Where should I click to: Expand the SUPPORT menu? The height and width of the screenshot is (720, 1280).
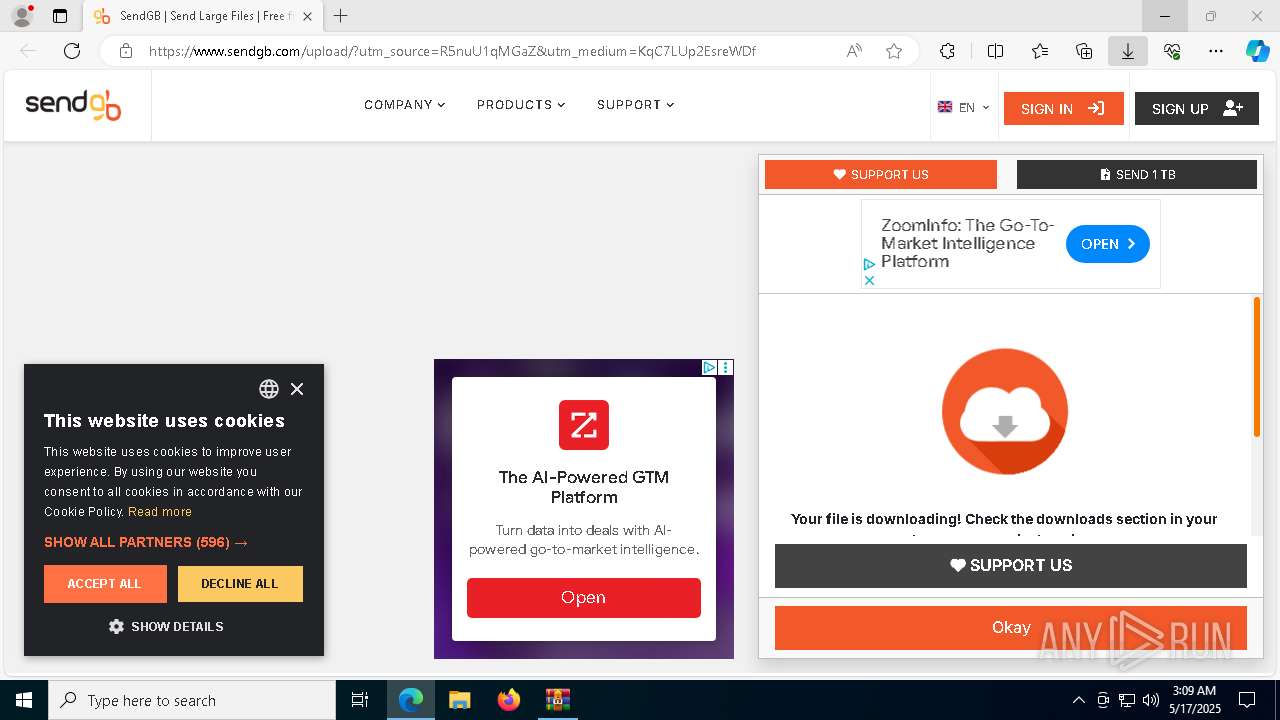tap(635, 105)
